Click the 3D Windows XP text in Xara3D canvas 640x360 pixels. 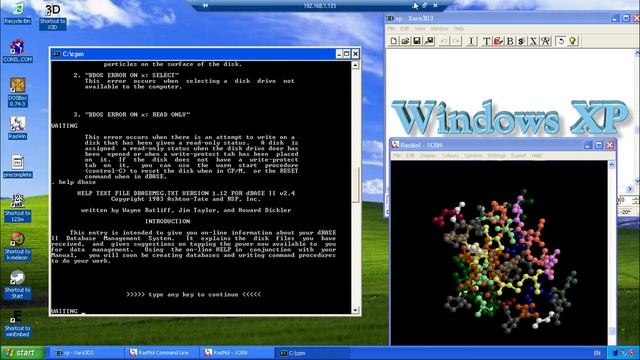[510, 118]
